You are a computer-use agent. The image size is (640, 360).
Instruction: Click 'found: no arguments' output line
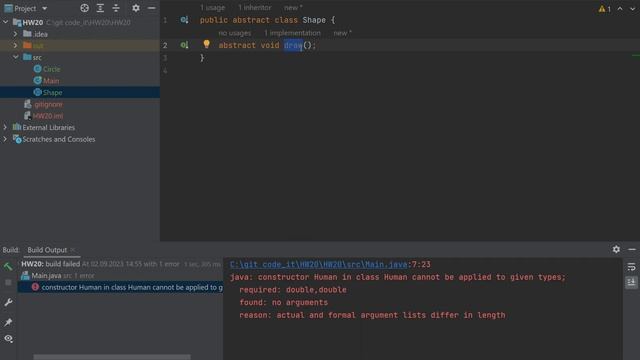(x=283, y=302)
